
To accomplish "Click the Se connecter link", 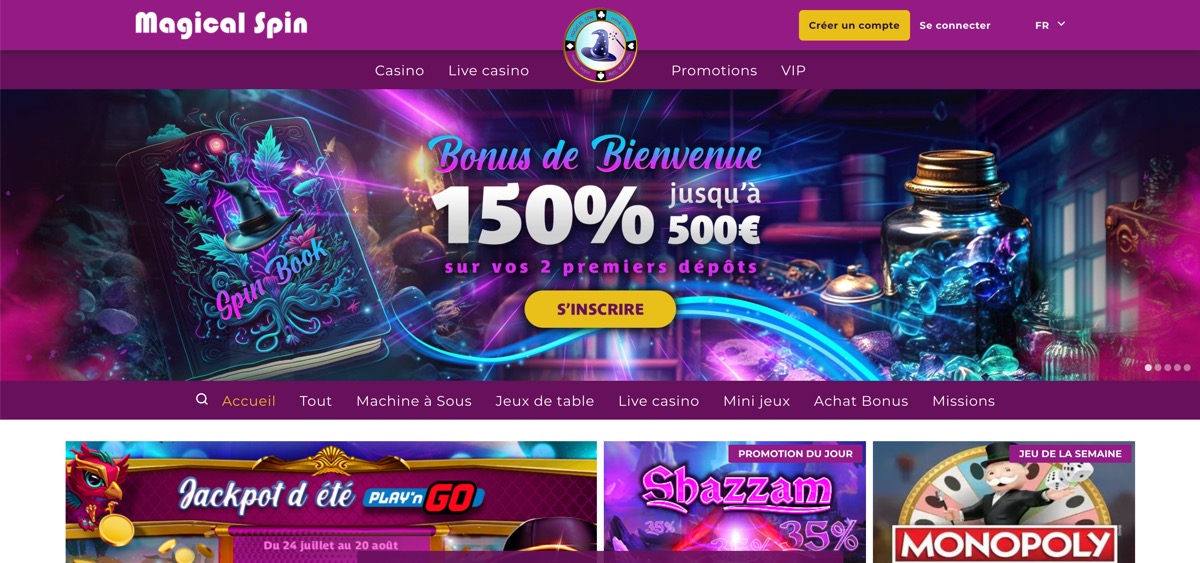I will [x=955, y=25].
